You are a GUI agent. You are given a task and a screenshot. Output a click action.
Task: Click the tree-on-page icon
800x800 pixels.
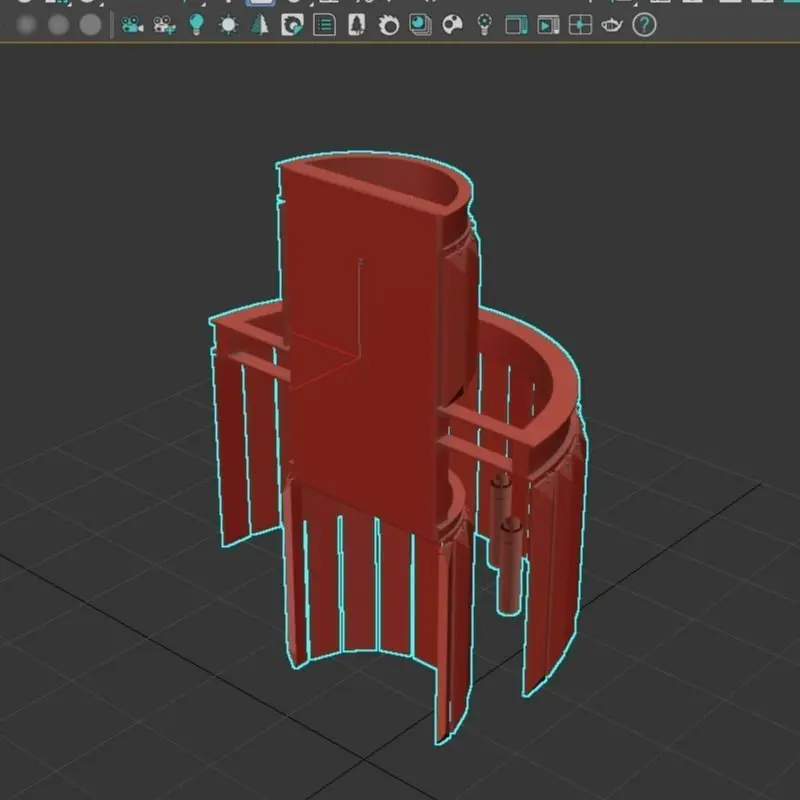pos(357,24)
